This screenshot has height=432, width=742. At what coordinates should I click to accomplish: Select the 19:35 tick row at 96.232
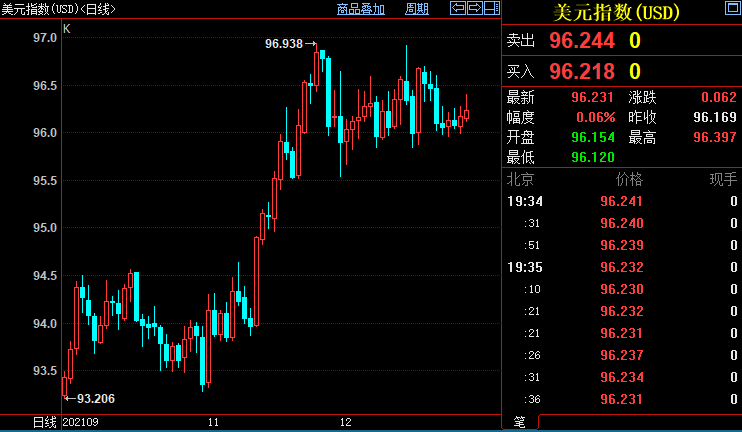620,267
